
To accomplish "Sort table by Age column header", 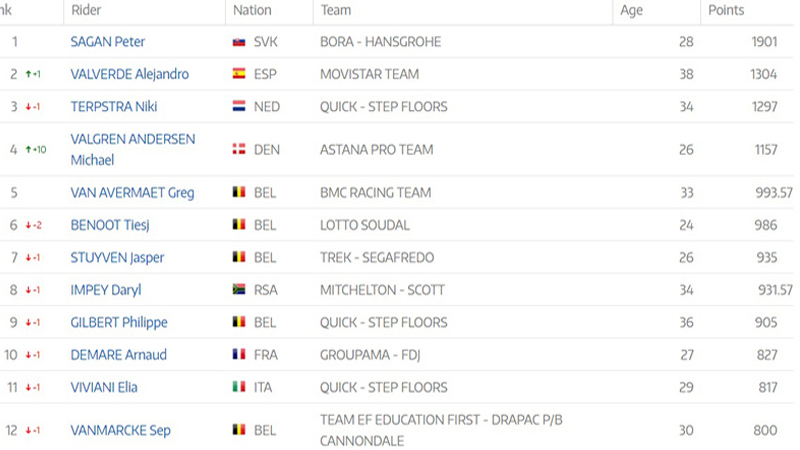I will [x=631, y=10].
